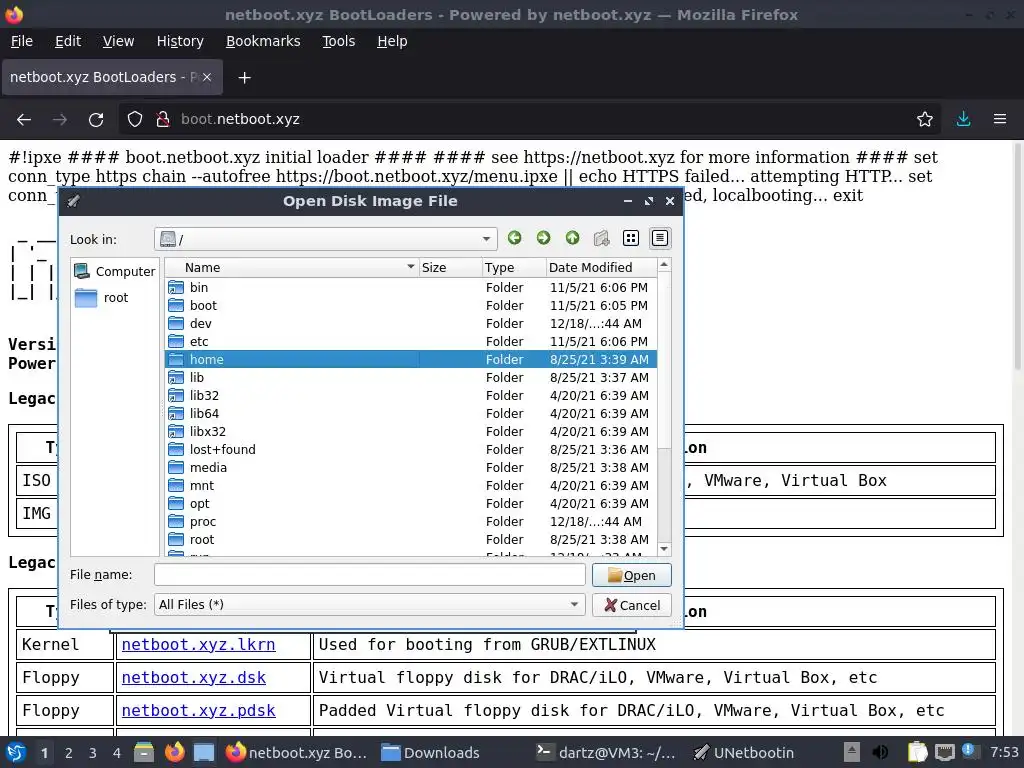This screenshot has height=768, width=1024.
Task: Open the History menu
Action: [180, 41]
